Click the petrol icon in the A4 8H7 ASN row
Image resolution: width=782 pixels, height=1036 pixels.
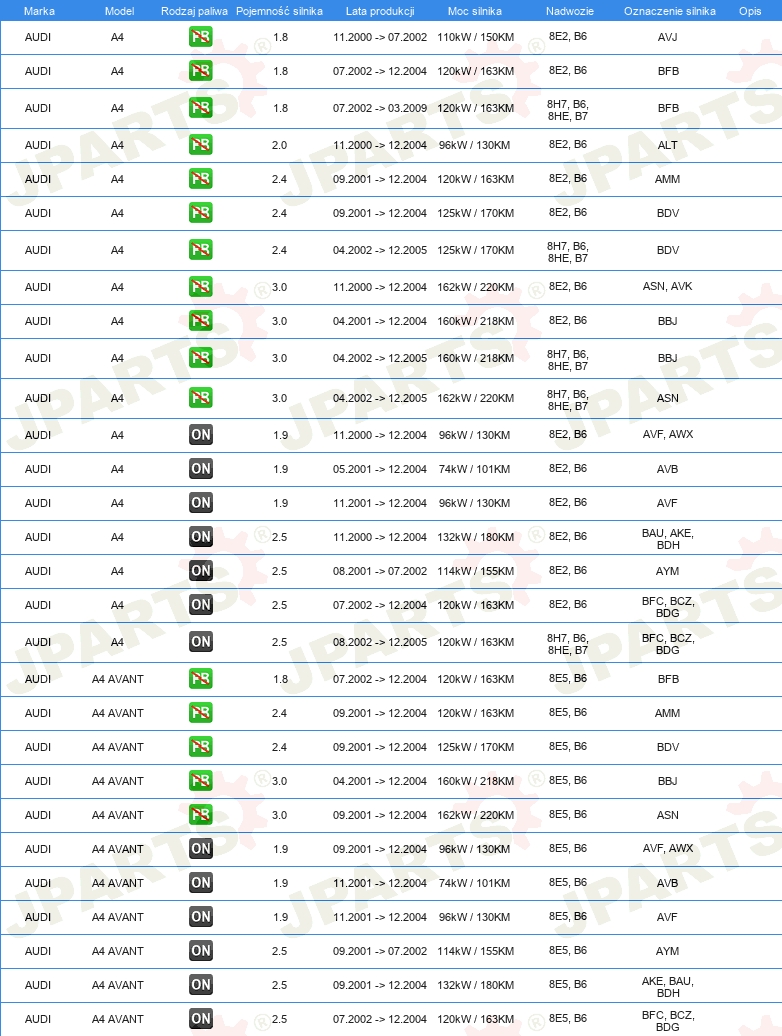[201, 398]
